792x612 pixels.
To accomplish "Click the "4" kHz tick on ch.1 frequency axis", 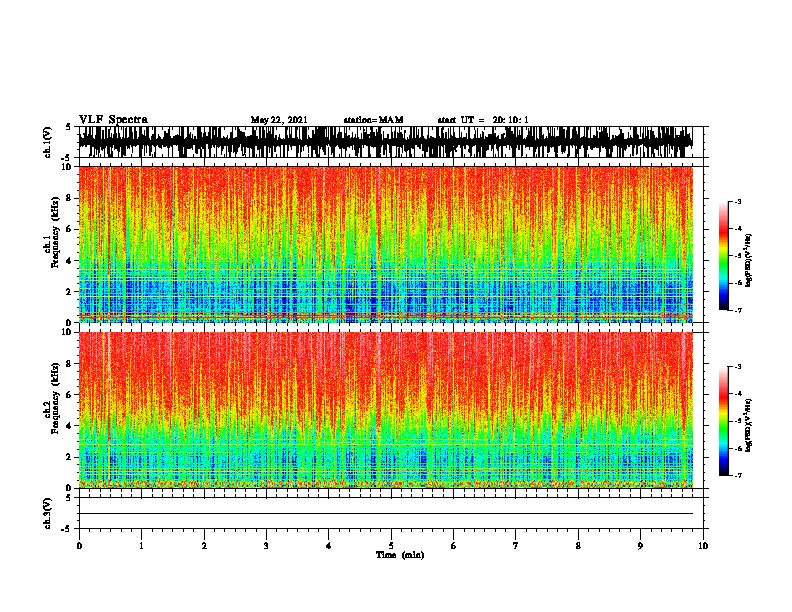I will pos(70,261).
